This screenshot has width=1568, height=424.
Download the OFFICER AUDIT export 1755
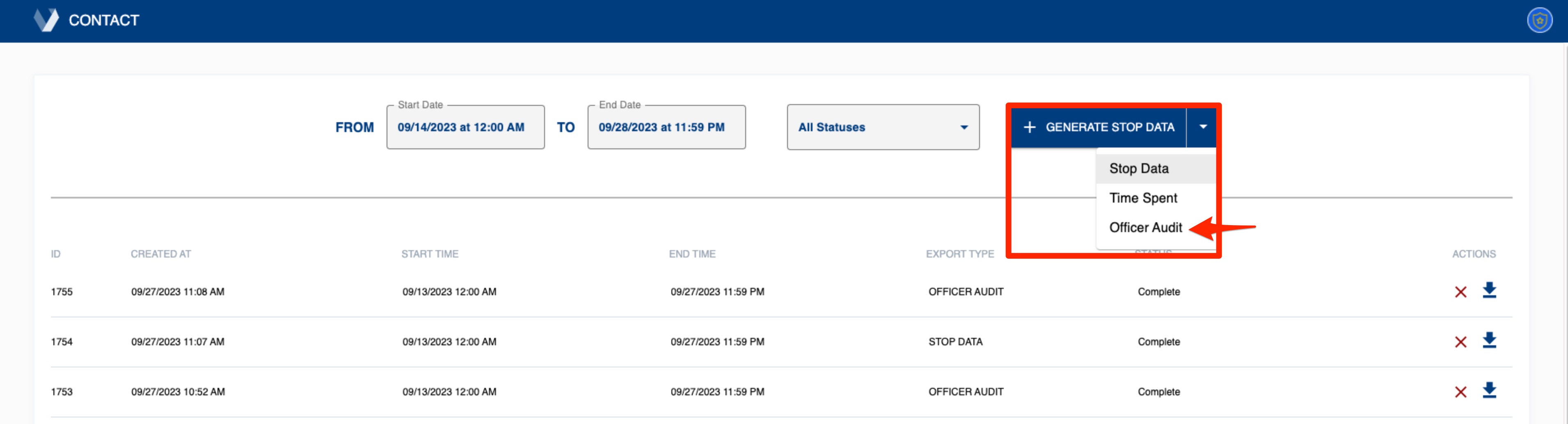pos(1490,292)
